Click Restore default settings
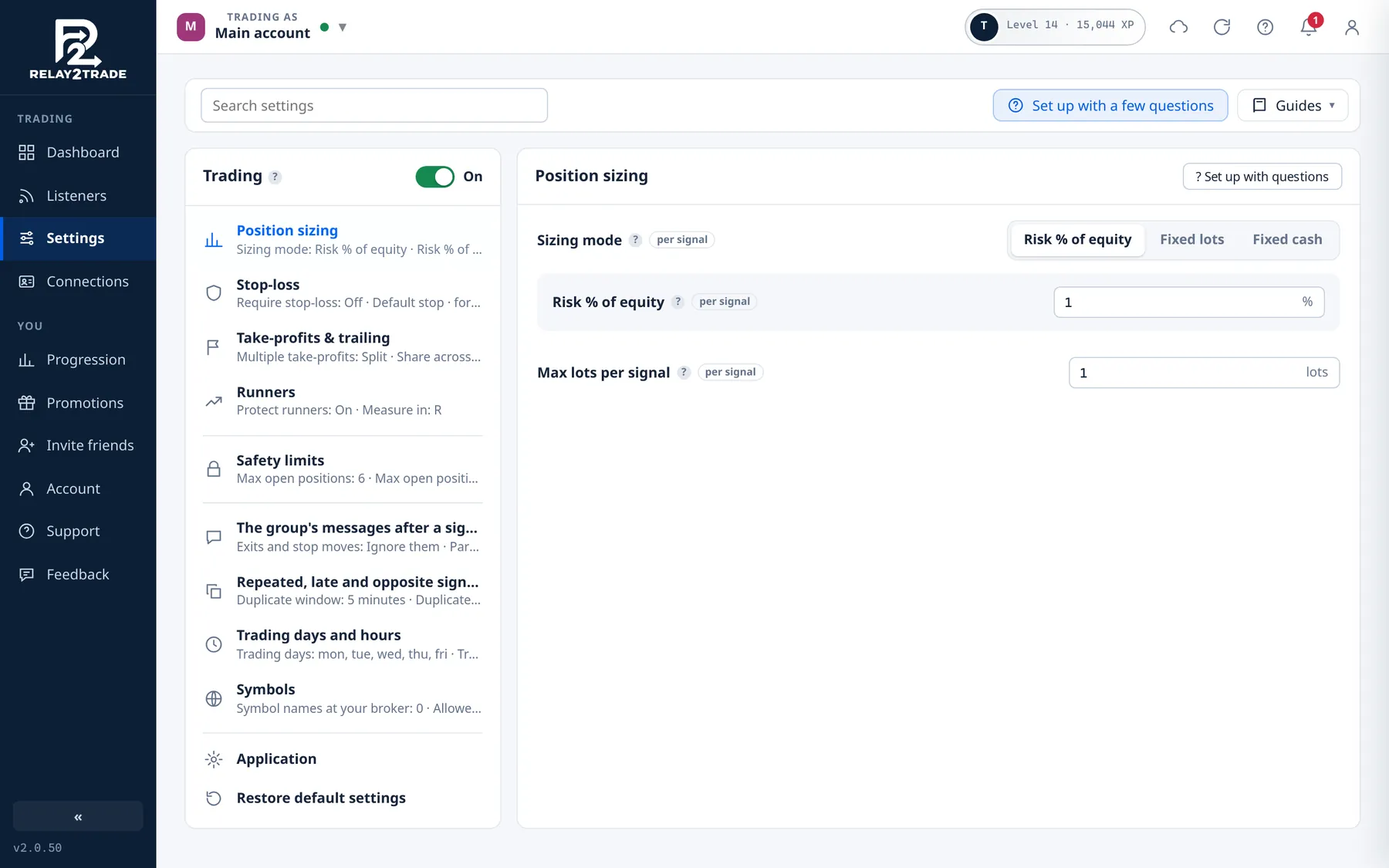The width and height of the screenshot is (1389, 868). coord(343,798)
